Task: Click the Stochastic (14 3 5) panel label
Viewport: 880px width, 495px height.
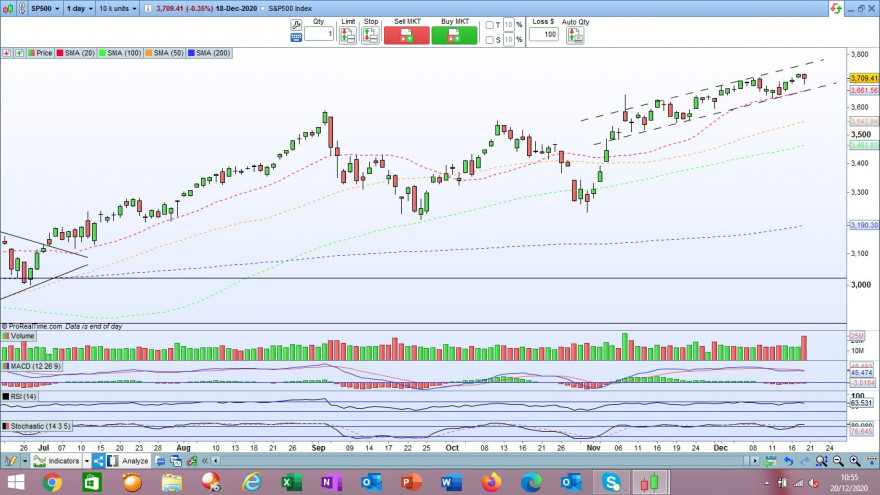Action: pyautogui.click(x=36, y=426)
